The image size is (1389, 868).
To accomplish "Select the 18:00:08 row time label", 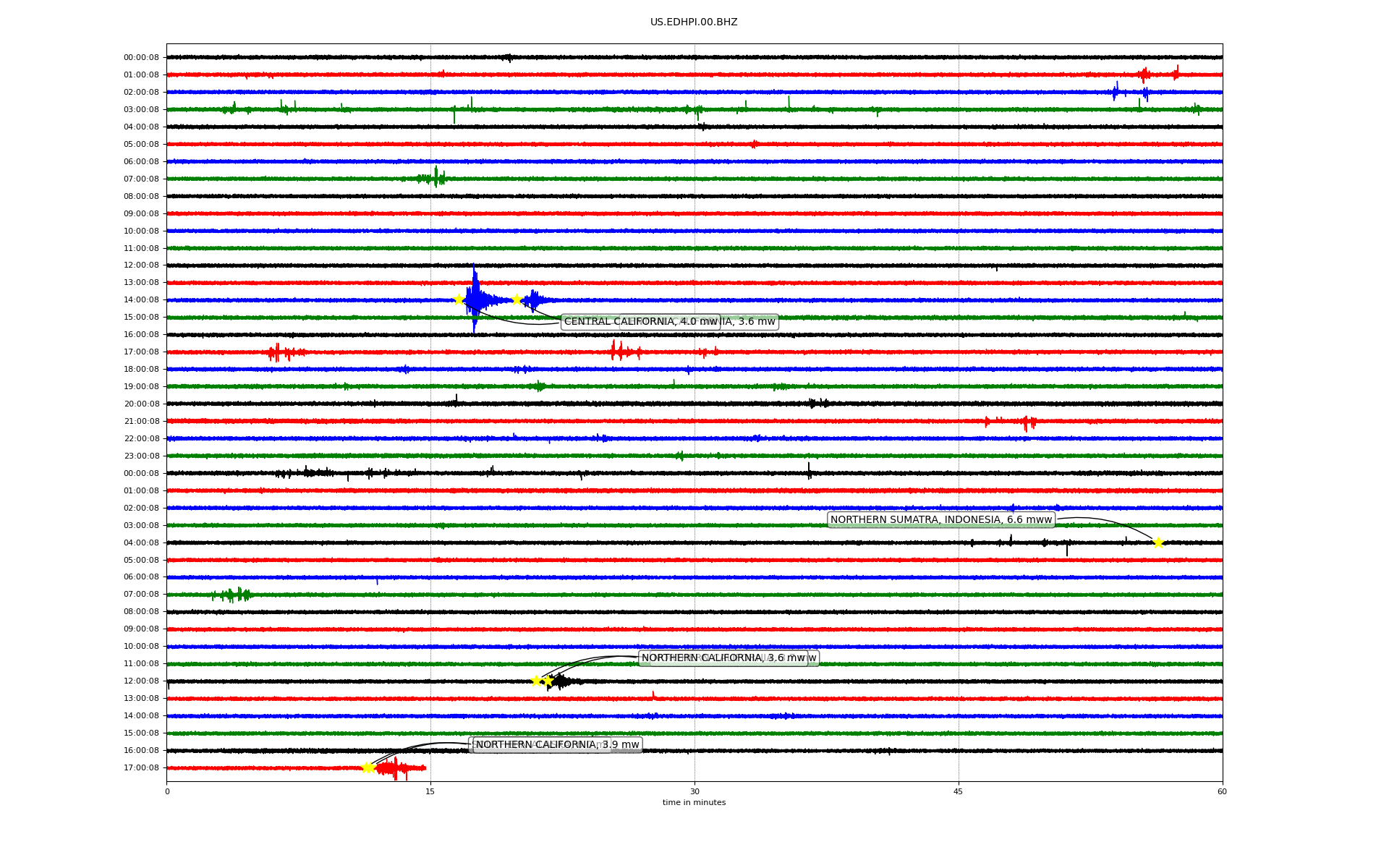I will click(141, 369).
